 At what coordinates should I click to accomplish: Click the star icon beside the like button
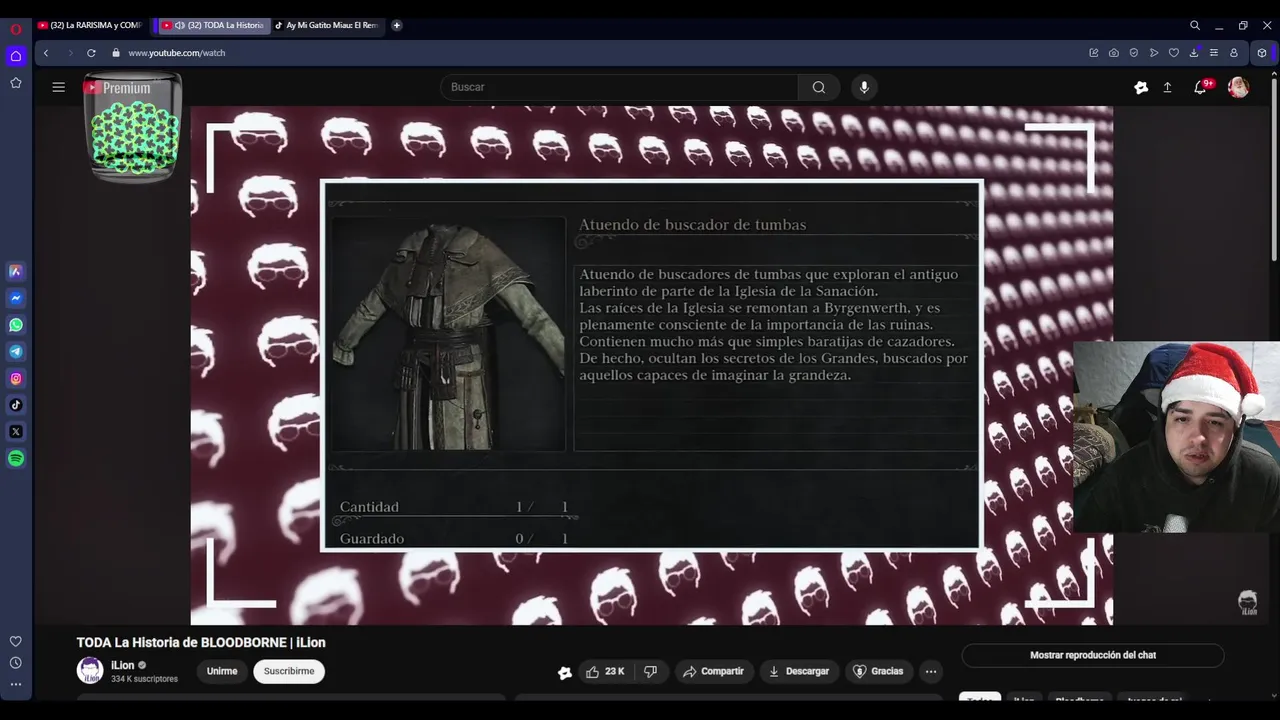(565, 672)
